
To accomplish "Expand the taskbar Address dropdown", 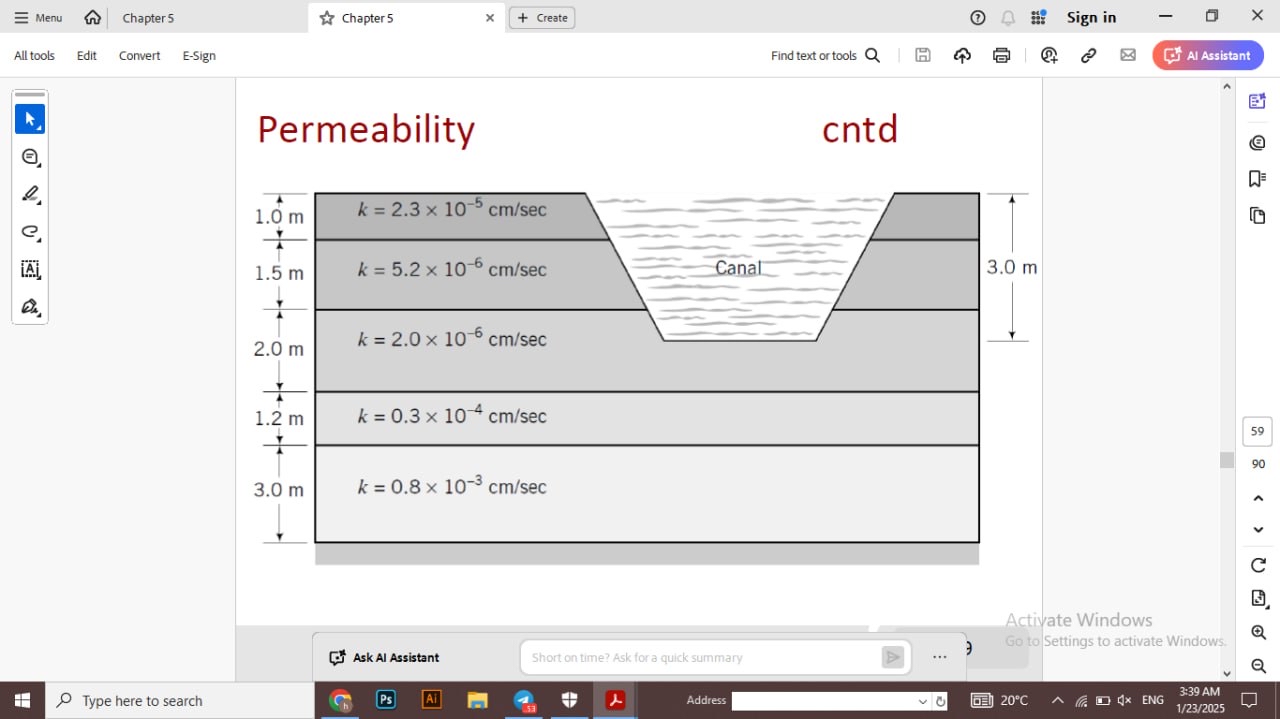I will pos(923,701).
